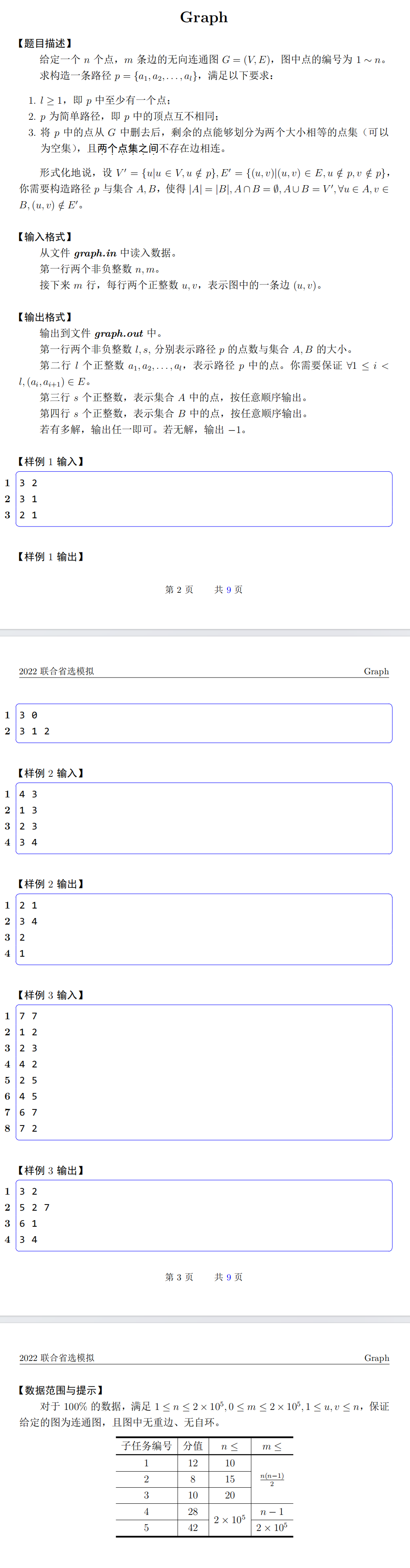Click the 【样例 2 输入】 heading
This screenshot has width=410, height=1568.
coord(51,773)
